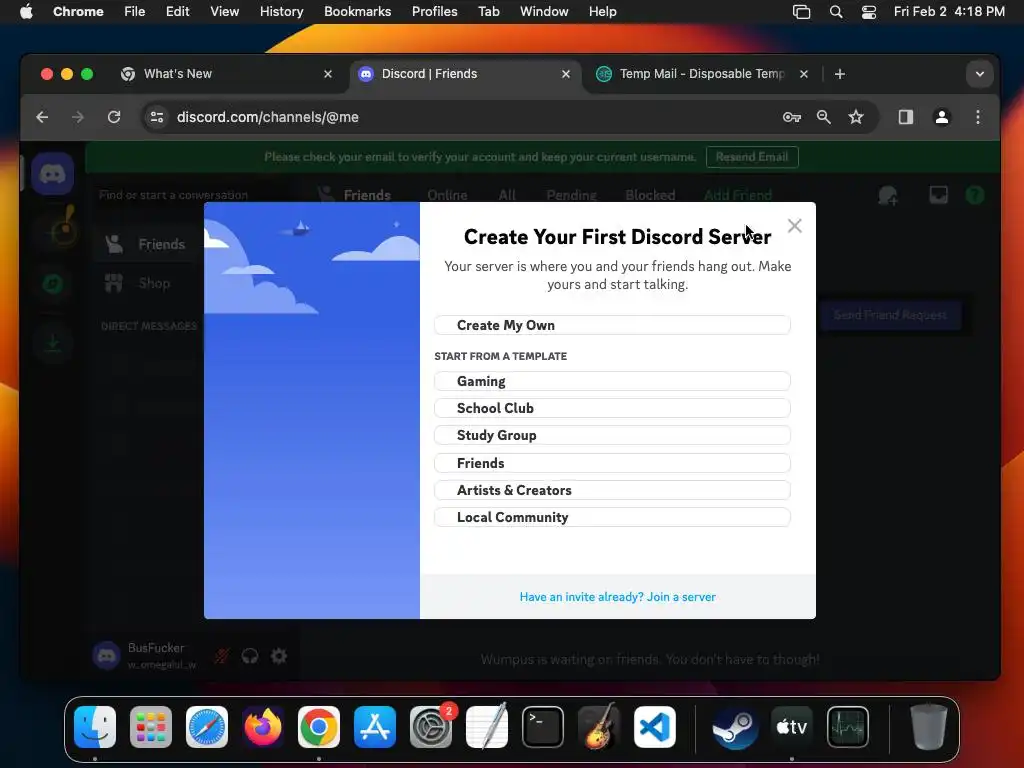Open the Explore Discoverable Servers compass icon

[53, 283]
